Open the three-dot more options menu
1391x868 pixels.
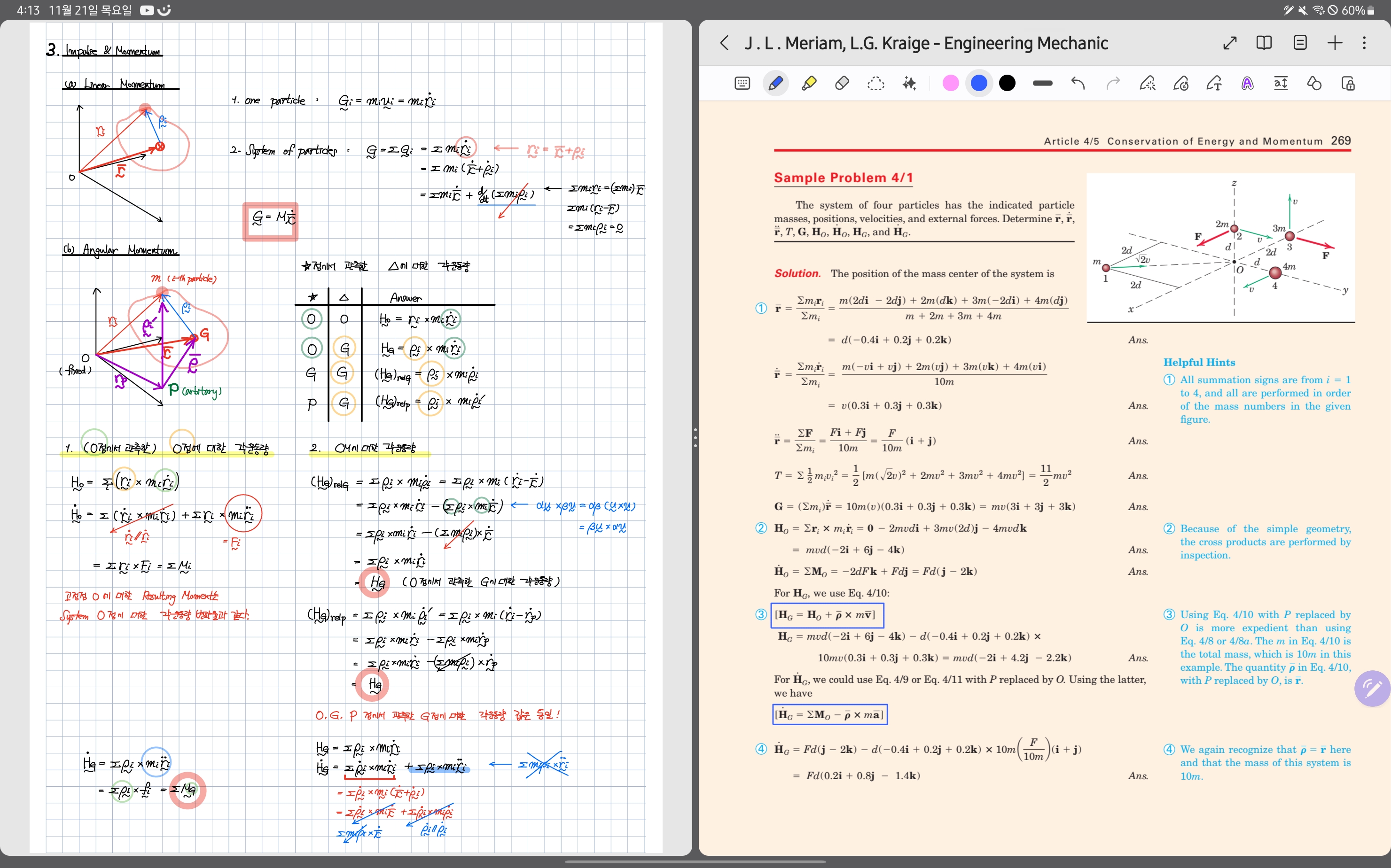(1364, 43)
